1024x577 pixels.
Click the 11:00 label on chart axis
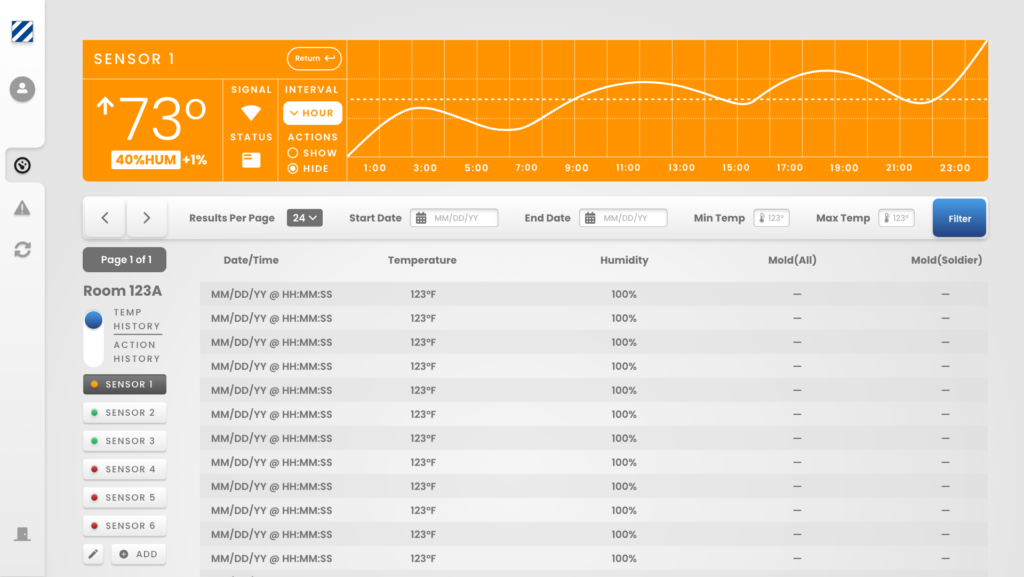point(628,168)
